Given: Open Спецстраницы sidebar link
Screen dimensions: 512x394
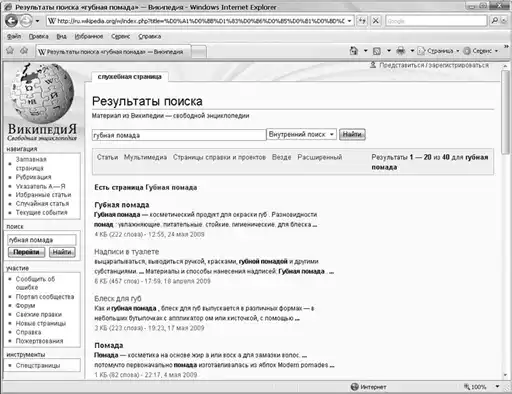Looking at the screenshot, I should (x=38, y=365).
